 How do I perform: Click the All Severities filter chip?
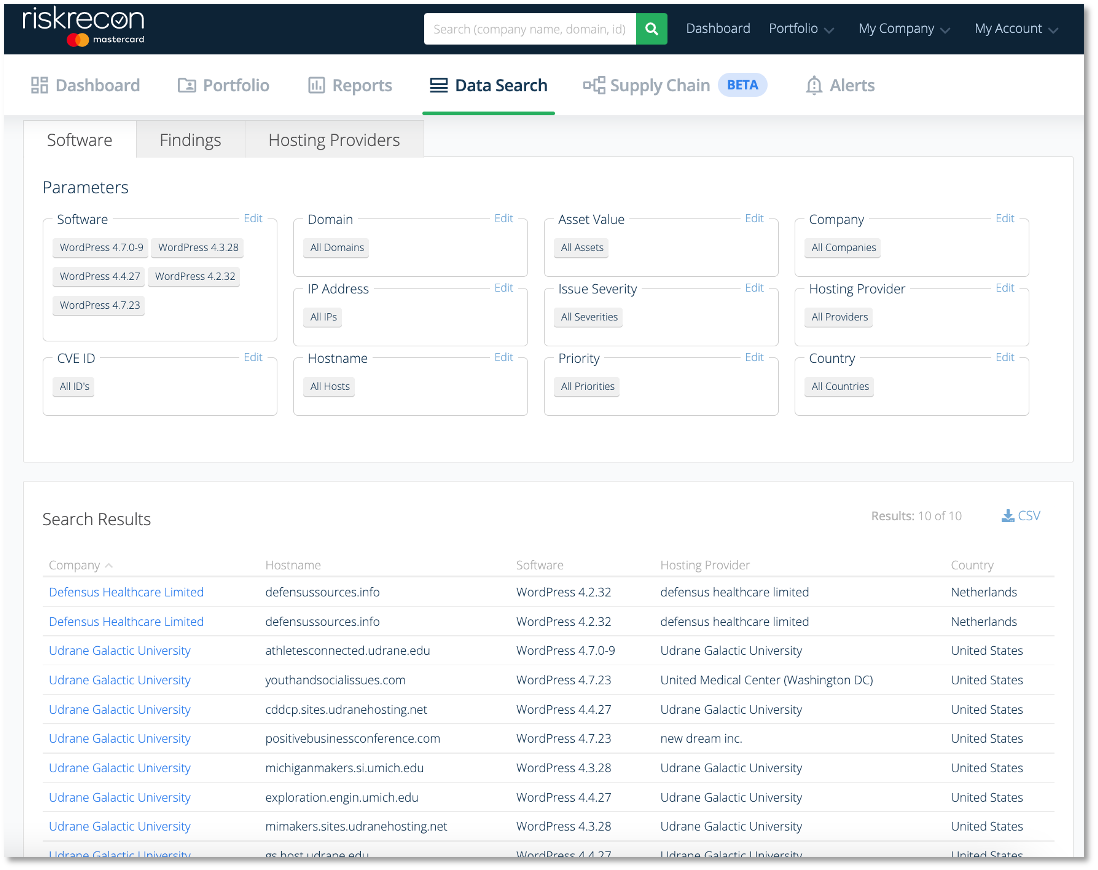pyautogui.click(x=588, y=317)
